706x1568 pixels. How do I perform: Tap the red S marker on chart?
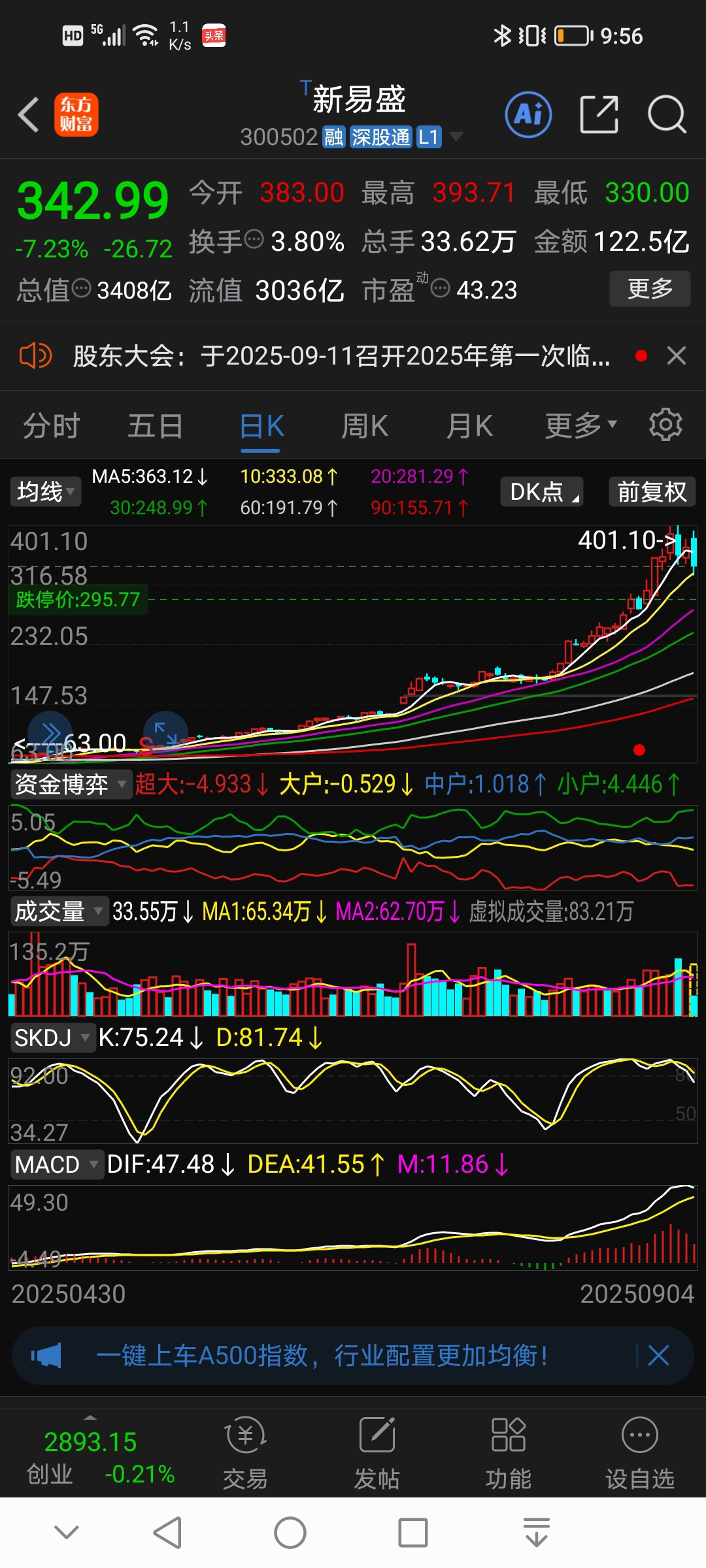tap(146, 745)
